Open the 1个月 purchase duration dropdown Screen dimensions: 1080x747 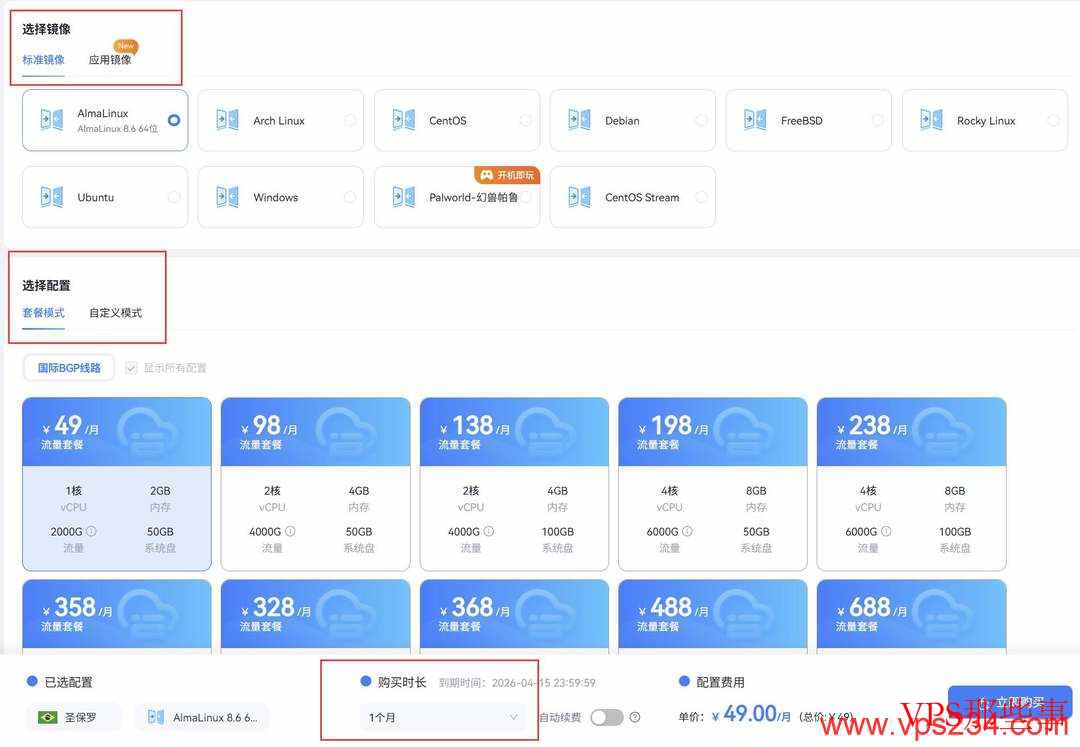pos(443,717)
